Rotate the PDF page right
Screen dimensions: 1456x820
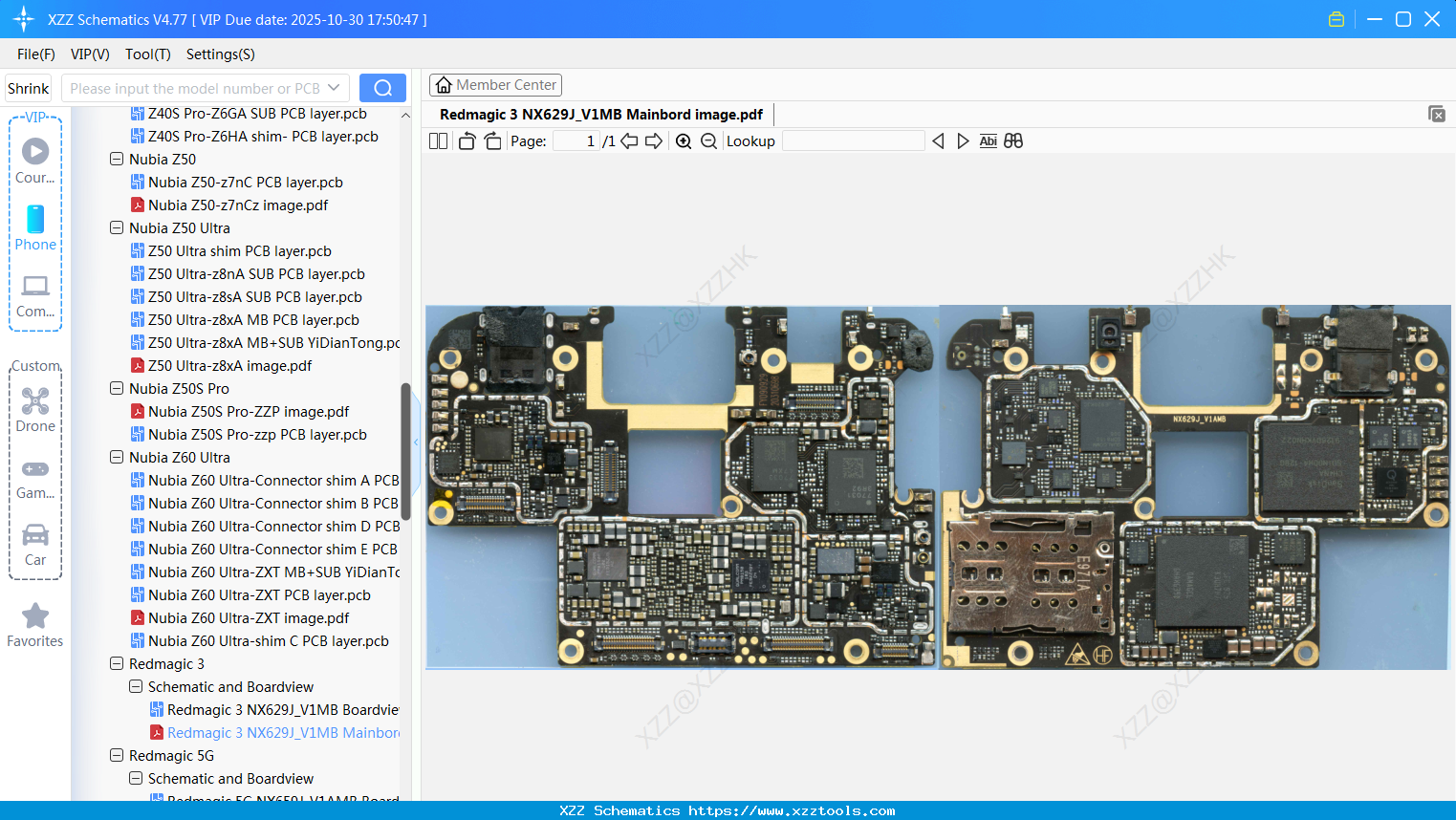pos(492,140)
